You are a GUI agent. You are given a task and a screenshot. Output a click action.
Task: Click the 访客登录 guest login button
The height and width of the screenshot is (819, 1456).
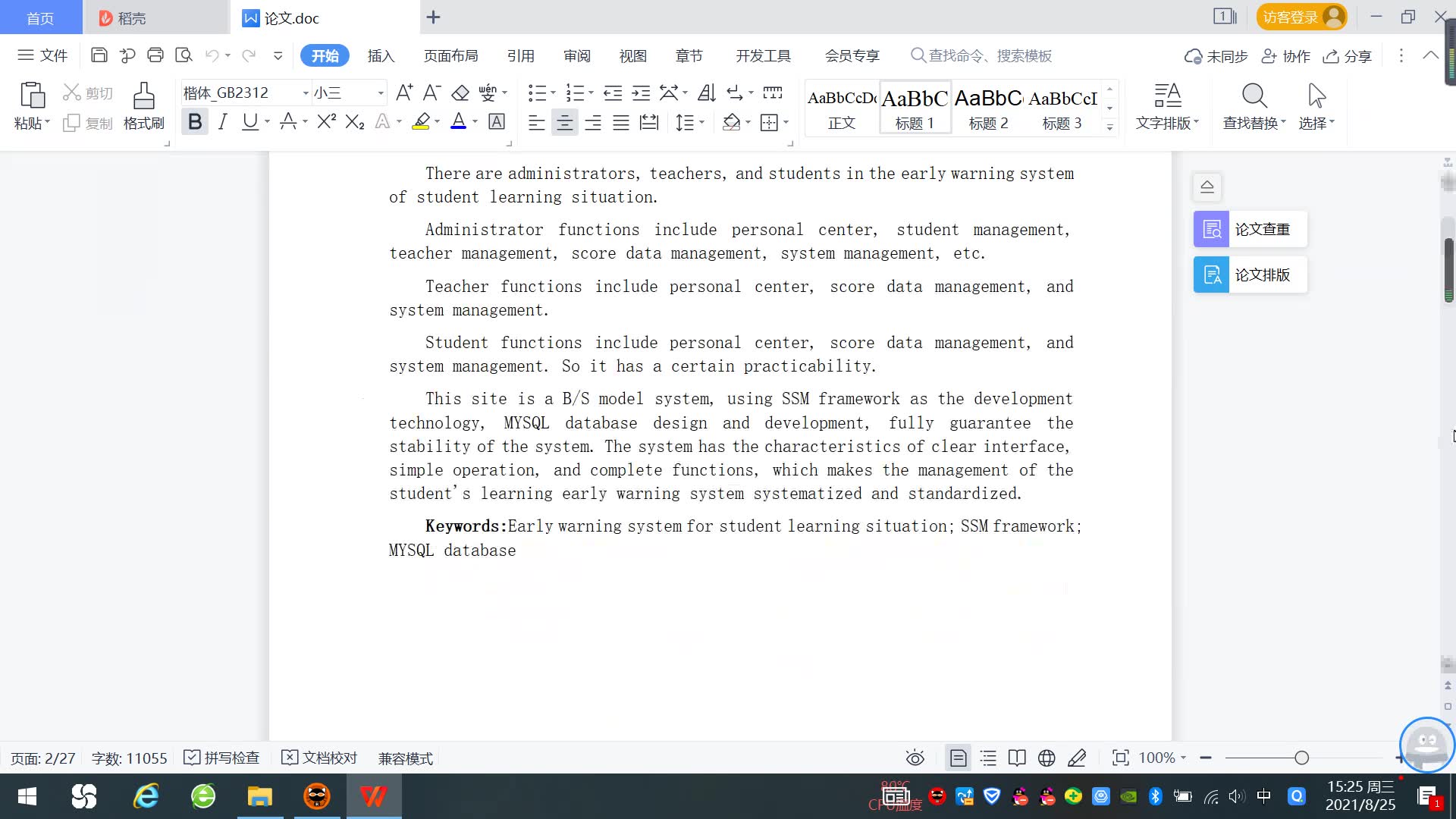pos(1300,17)
